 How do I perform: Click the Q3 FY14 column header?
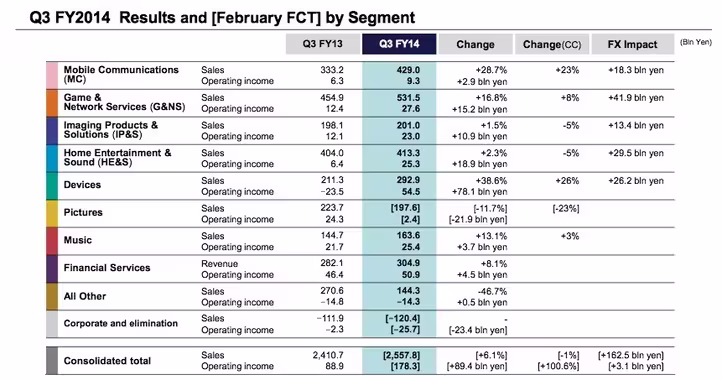click(399, 44)
